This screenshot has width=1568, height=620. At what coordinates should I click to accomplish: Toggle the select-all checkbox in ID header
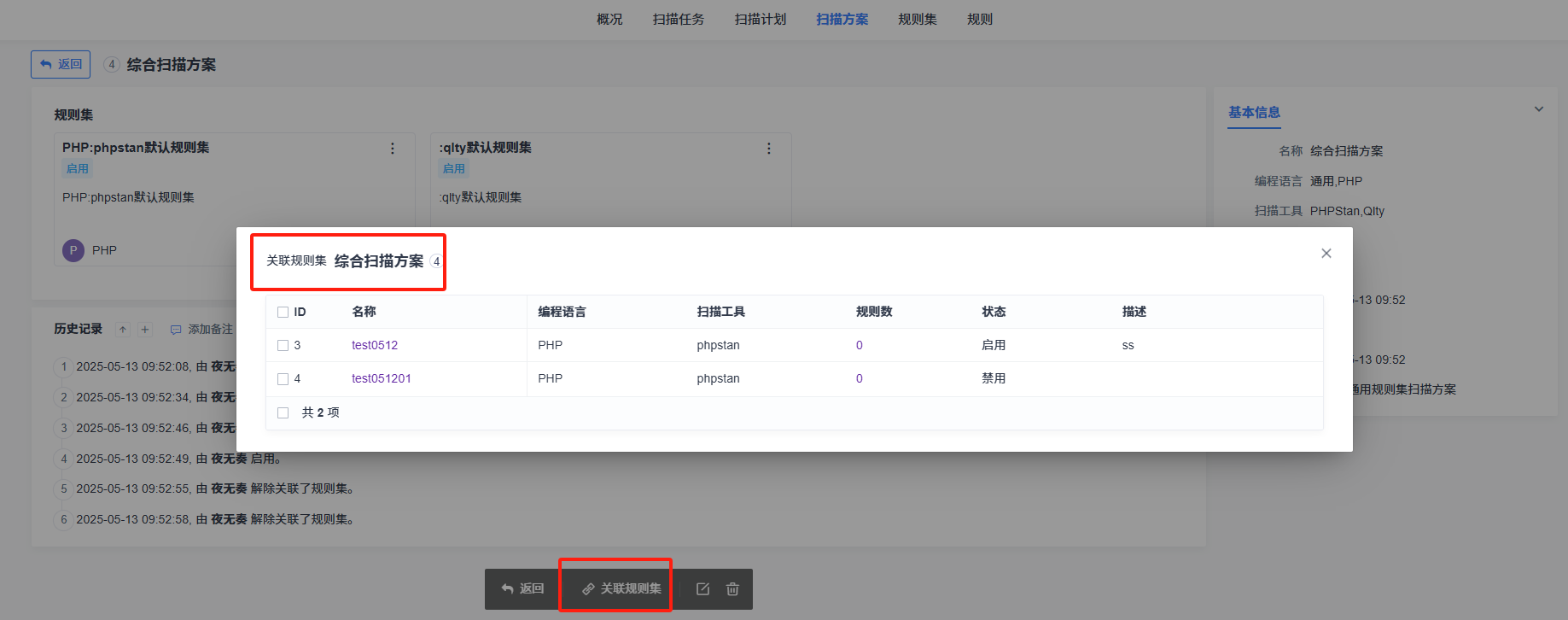pos(283,313)
